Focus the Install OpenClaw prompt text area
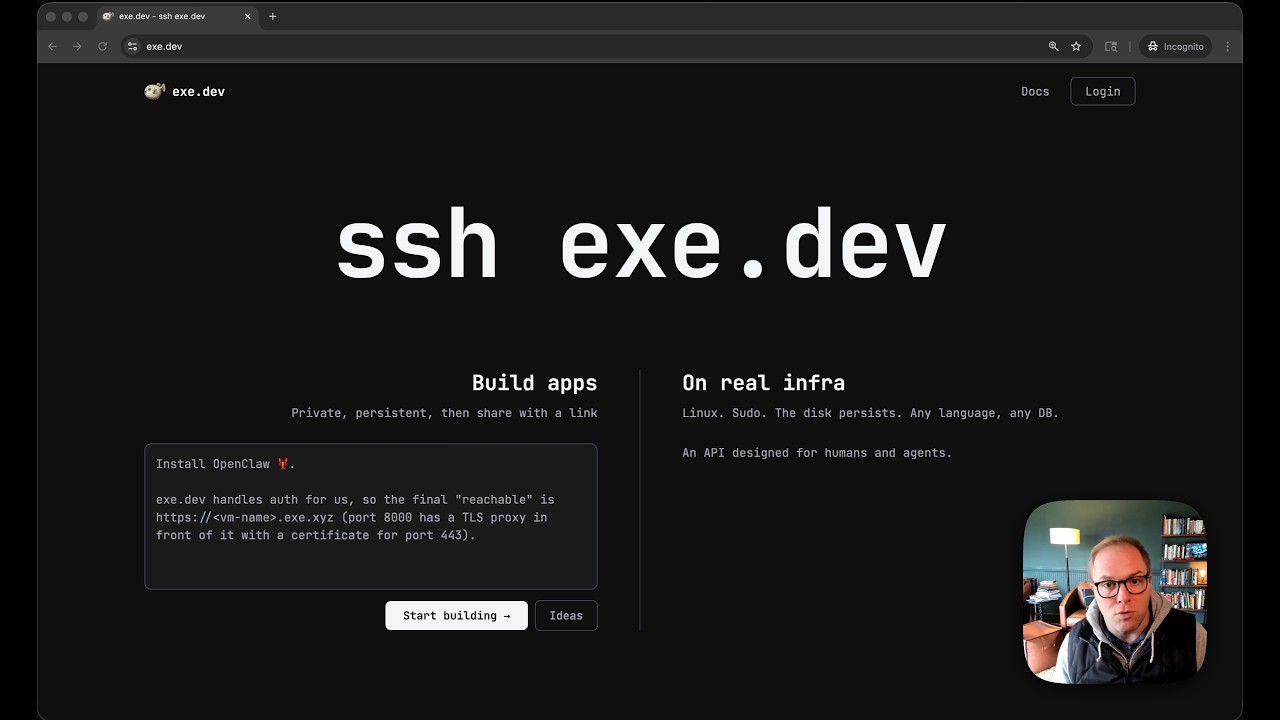 point(371,516)
